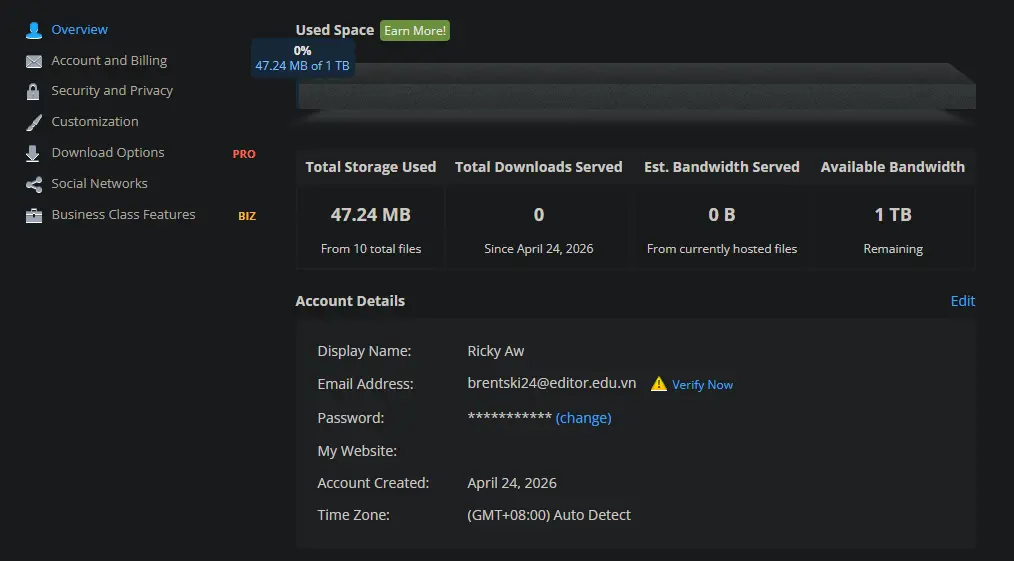Click the Total Storage Used header
This screenshot has height=561, width=1014.
[371, 167]
